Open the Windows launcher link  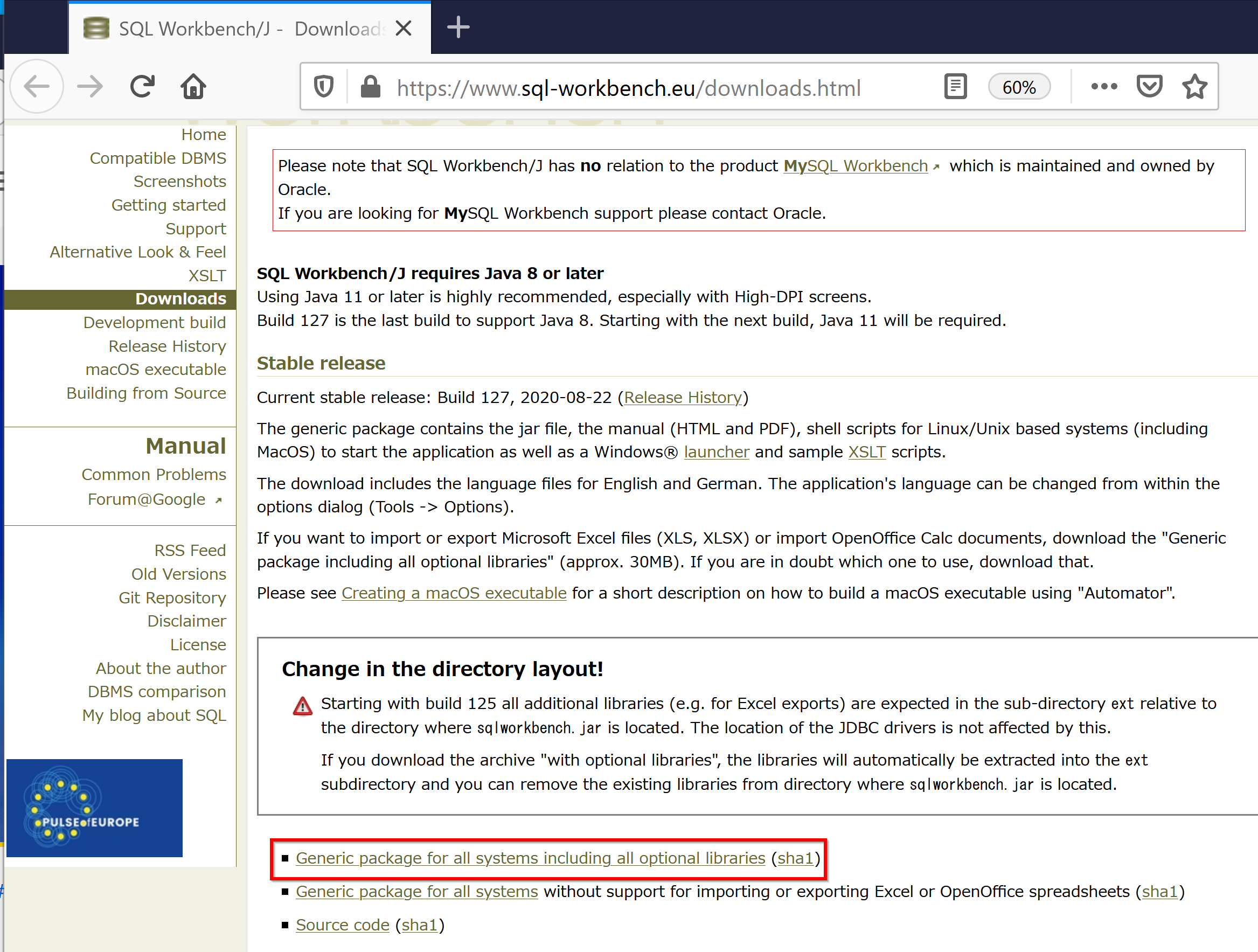tap(716, 452)
